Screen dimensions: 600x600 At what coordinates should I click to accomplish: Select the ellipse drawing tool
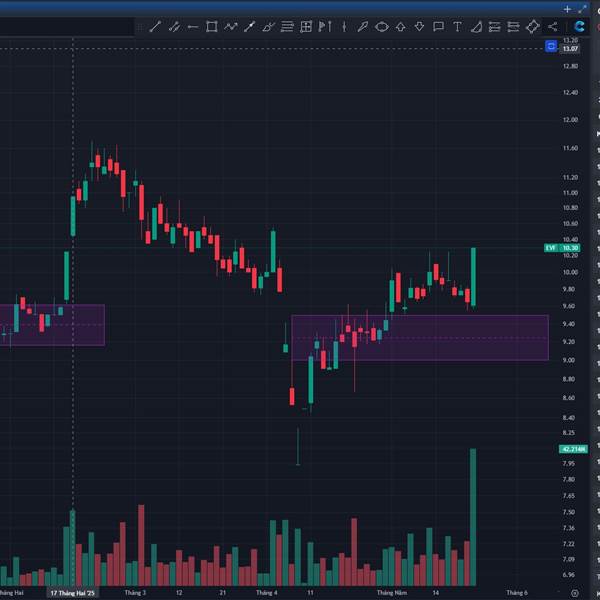(382, 27)
